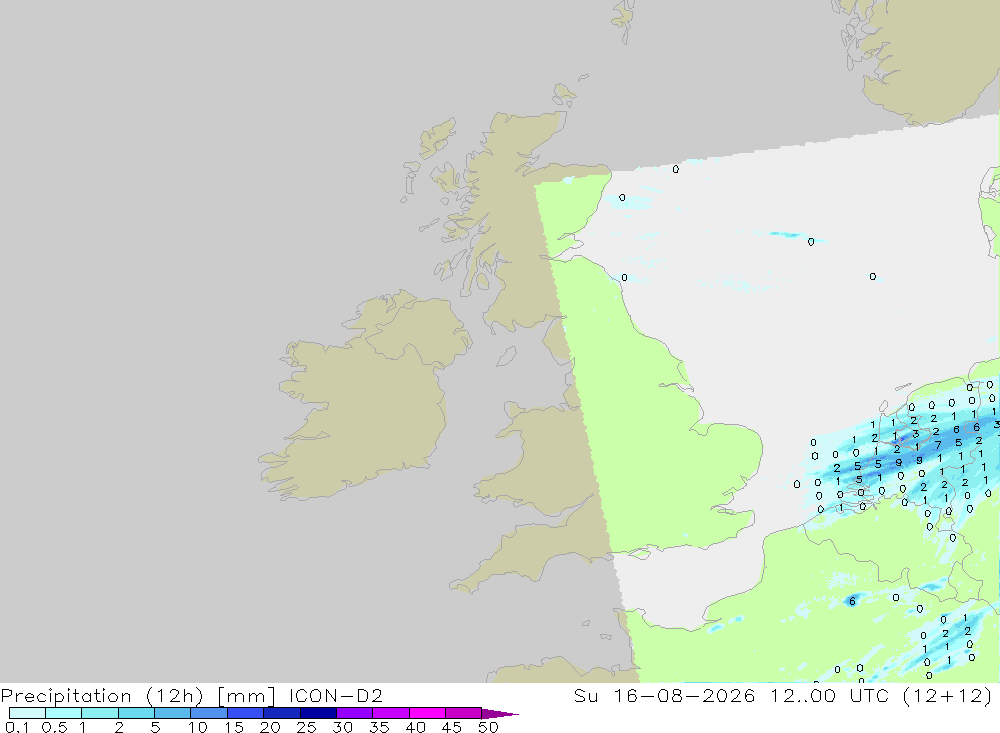
Task: Click the '0.1' legend scale label
Action: (x=17, y=727)
